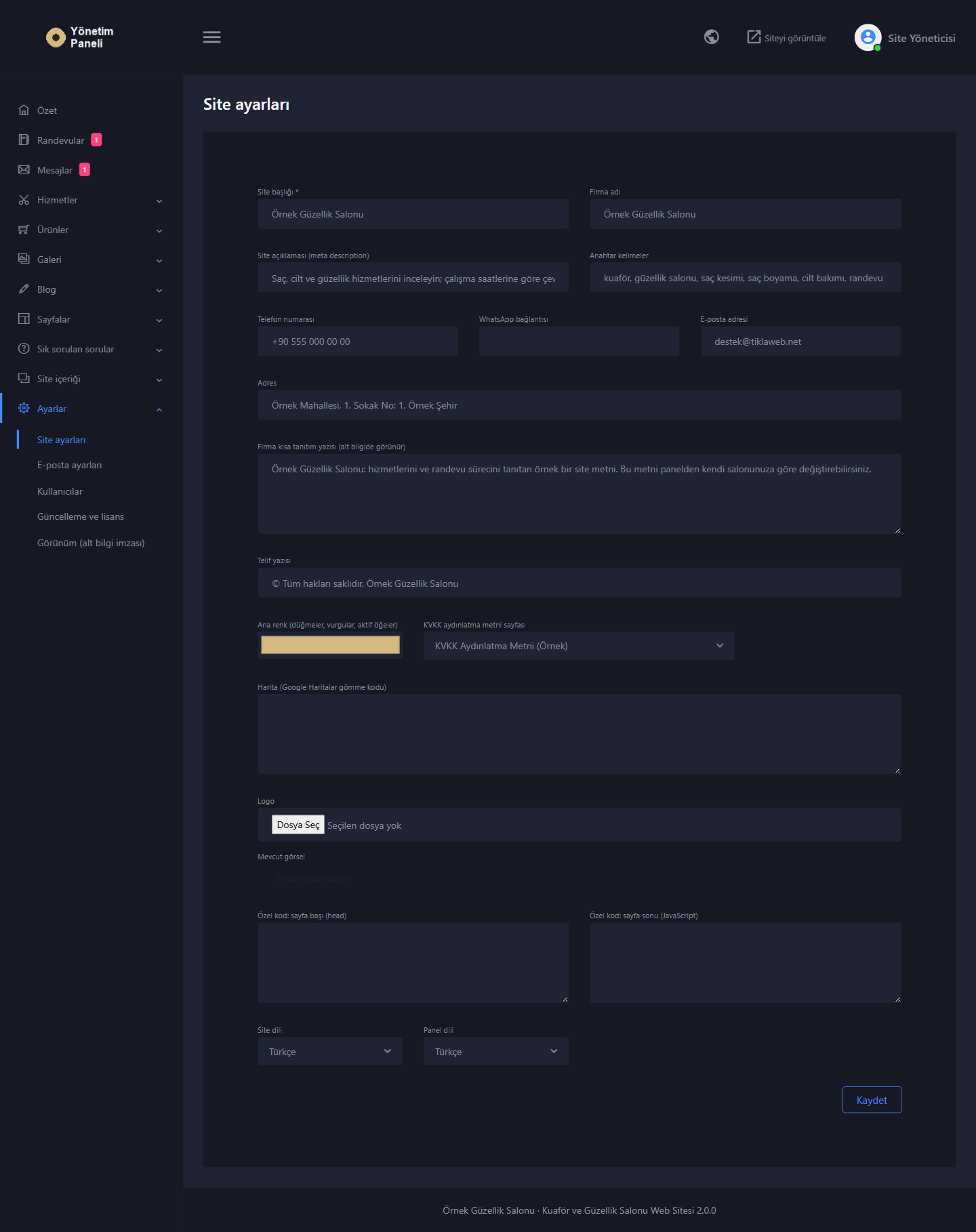Viewport: 976px width, 1232px height.
Task: Click the Telefon numarası input field
Action: point(358,342)
